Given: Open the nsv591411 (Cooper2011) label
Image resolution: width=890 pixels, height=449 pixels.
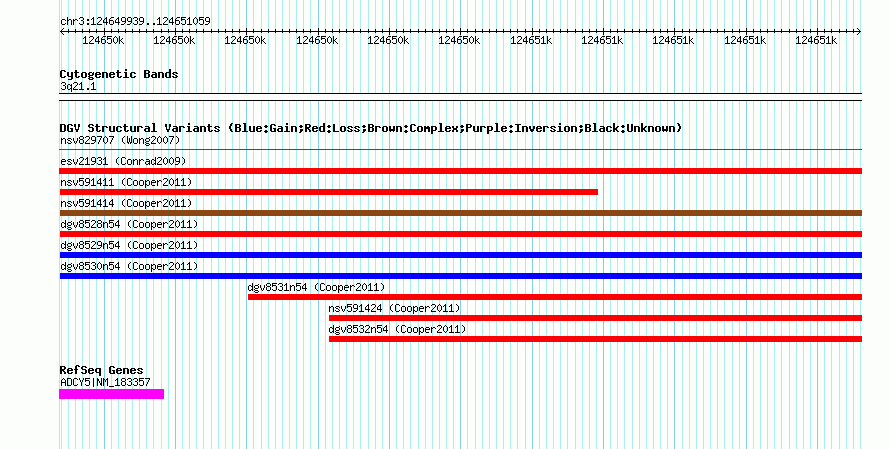Looking at the screenshot, I should (x=126, y=182).
